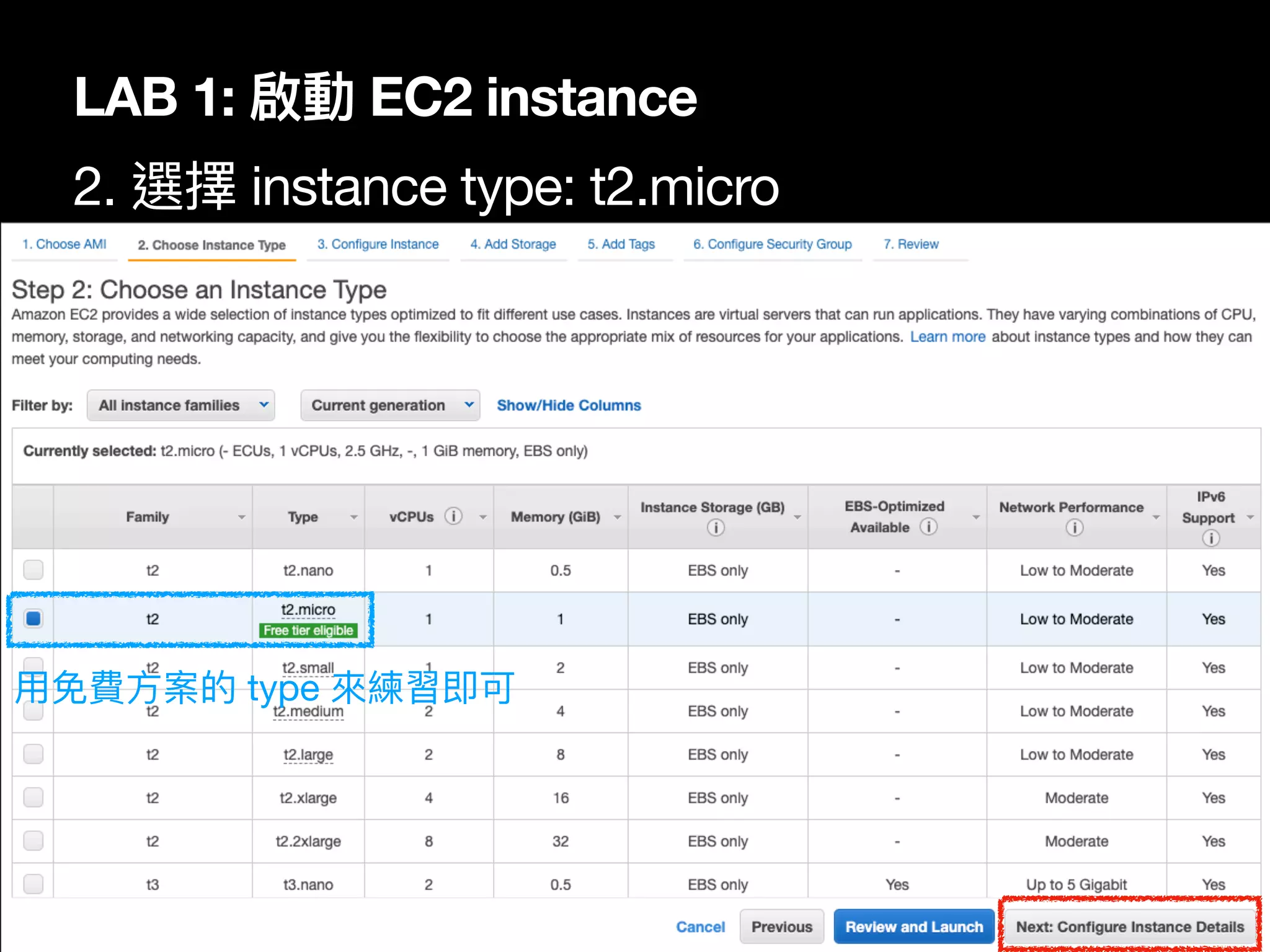Select the 2. Choose Instance Type tab
The image size is (1270, 952).
coord(211,245)
